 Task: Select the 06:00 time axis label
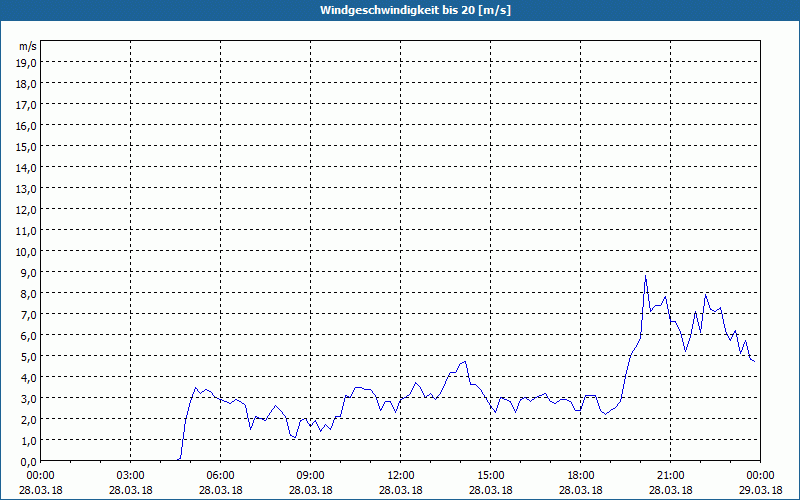[x=220, y=476]
